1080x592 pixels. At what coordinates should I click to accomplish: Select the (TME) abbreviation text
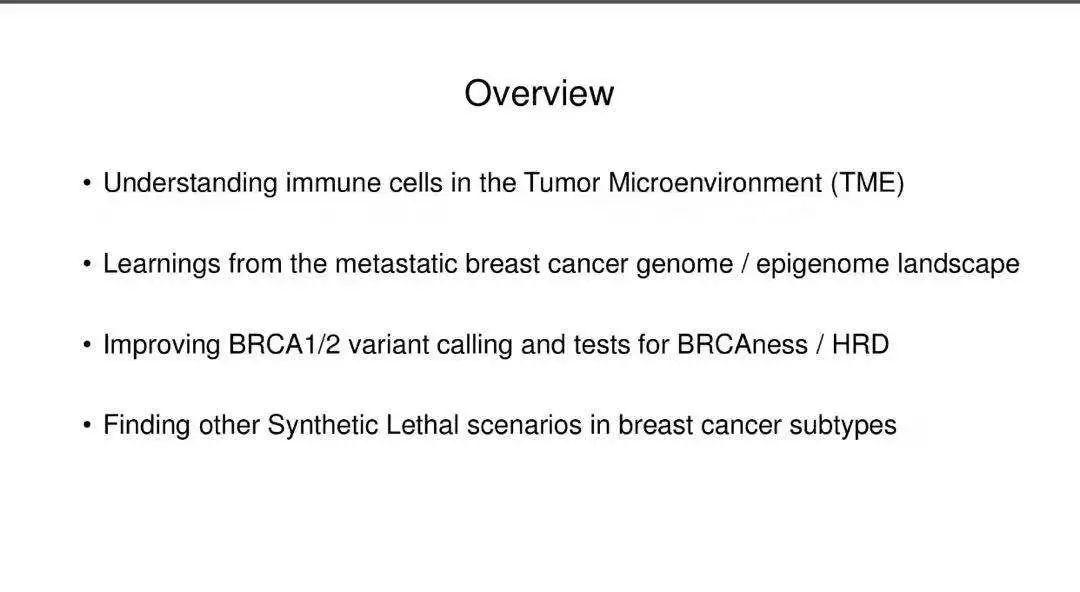866,184
